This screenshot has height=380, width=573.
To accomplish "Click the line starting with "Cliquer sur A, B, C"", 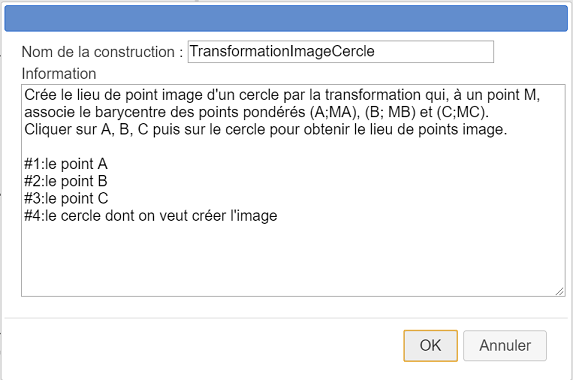I will coord(266,129).
